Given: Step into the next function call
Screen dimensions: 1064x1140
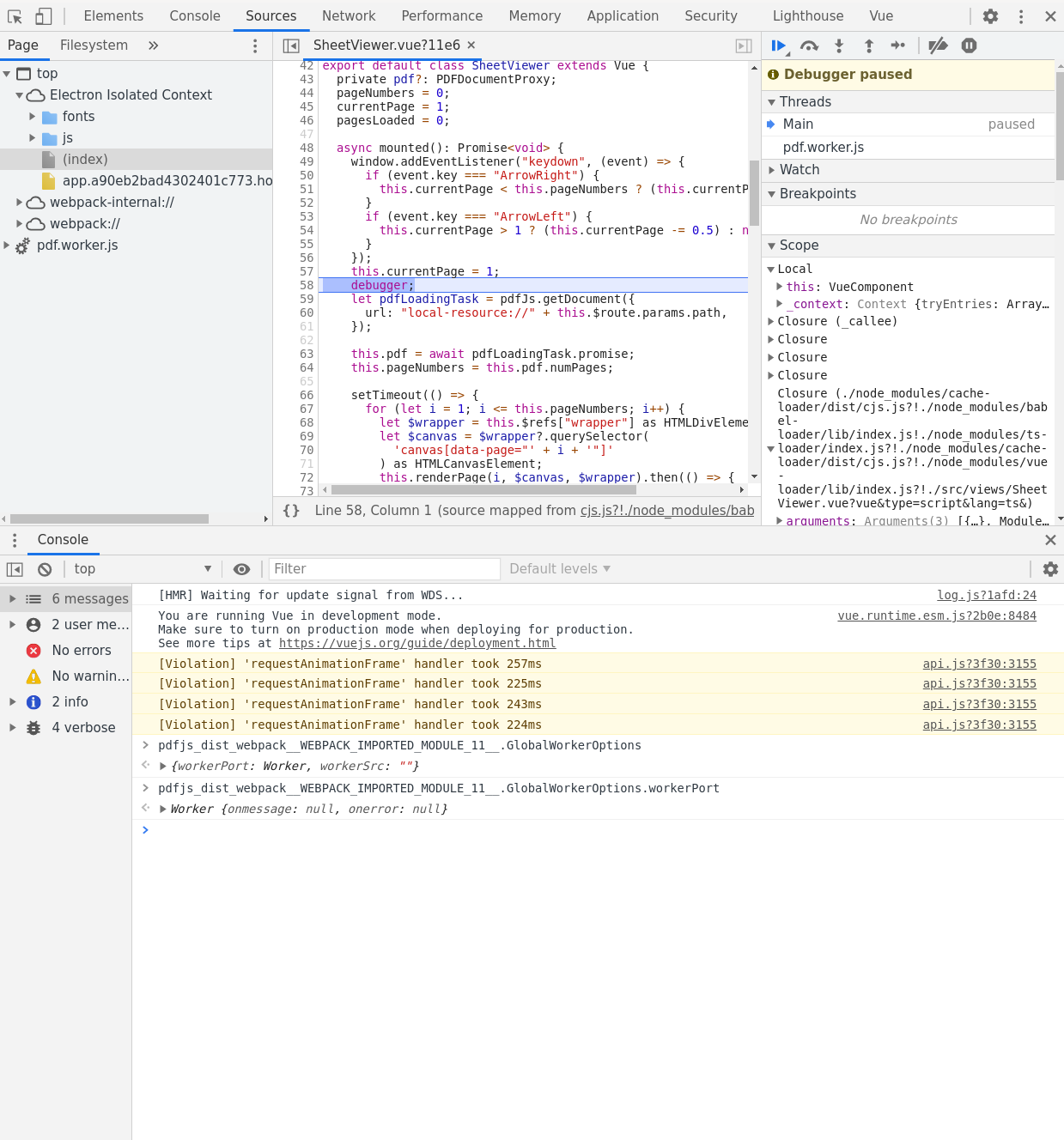Looking at the screenshot, I should point(839,45).
